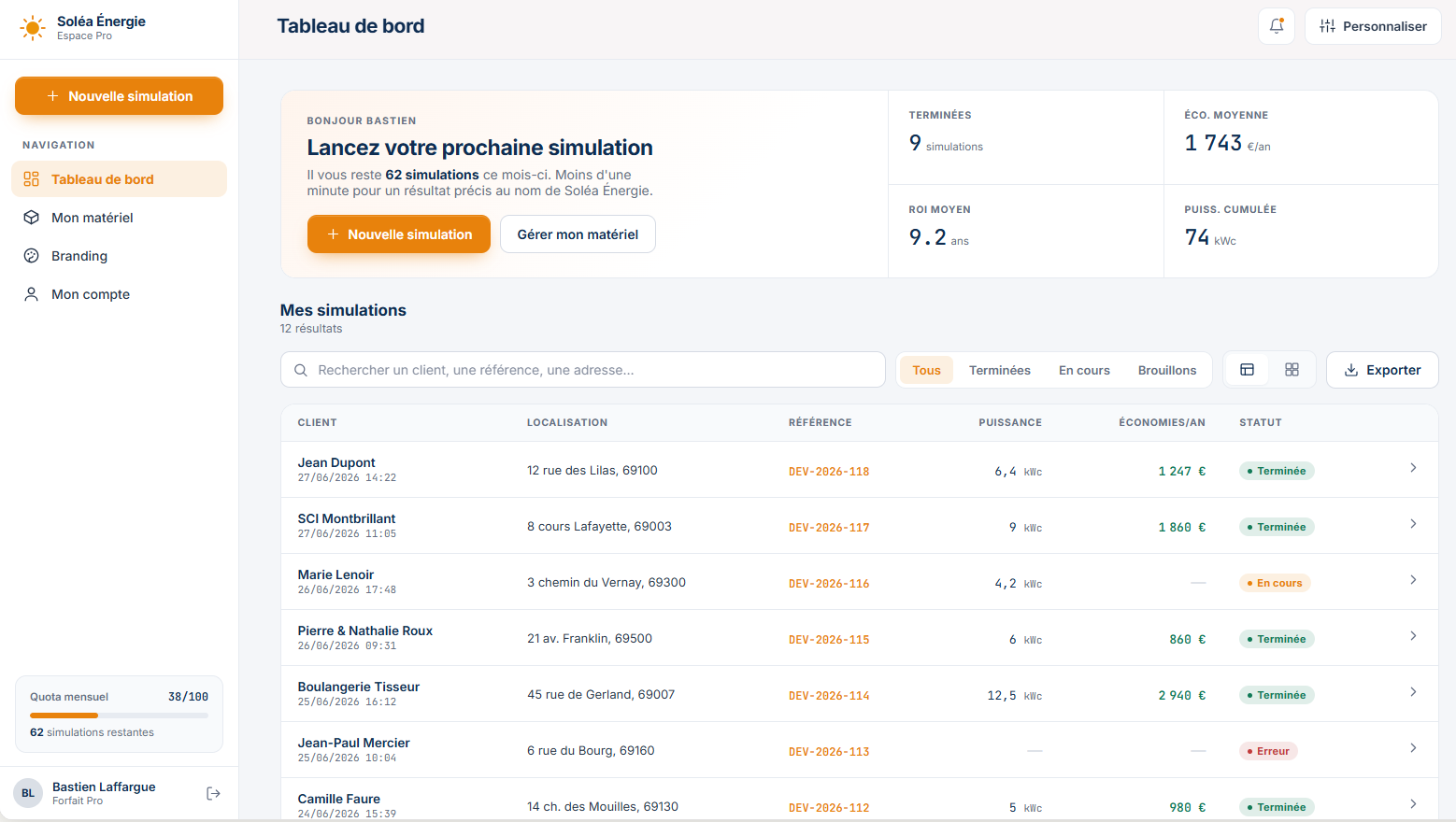Screen dimensions: 1456x822
Task: Click the ÉCONOMIES/AN column header
Action: [1162, 422]
